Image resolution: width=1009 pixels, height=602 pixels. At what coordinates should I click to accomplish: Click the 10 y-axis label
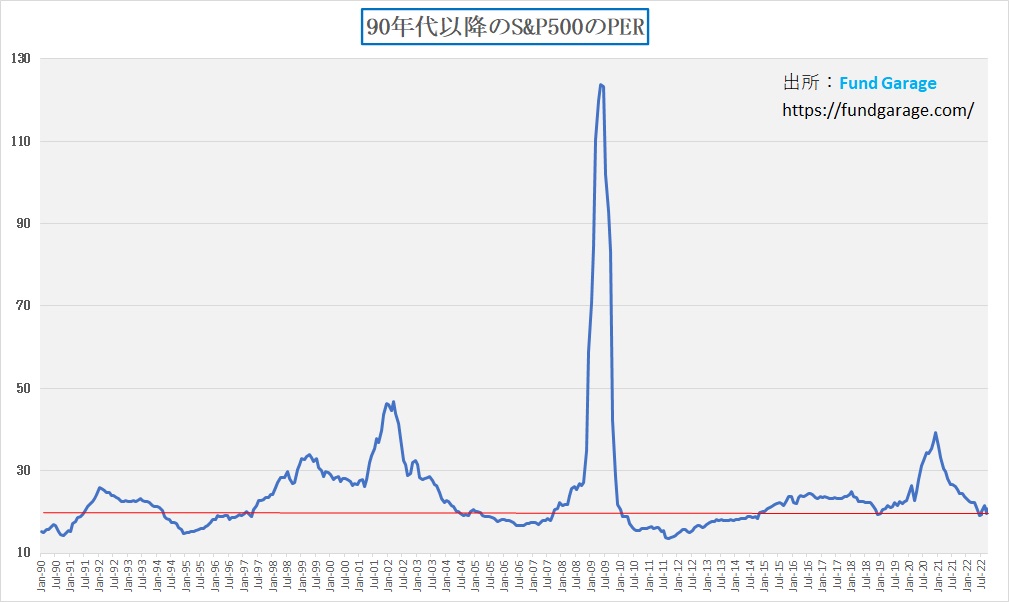[23, 553]
